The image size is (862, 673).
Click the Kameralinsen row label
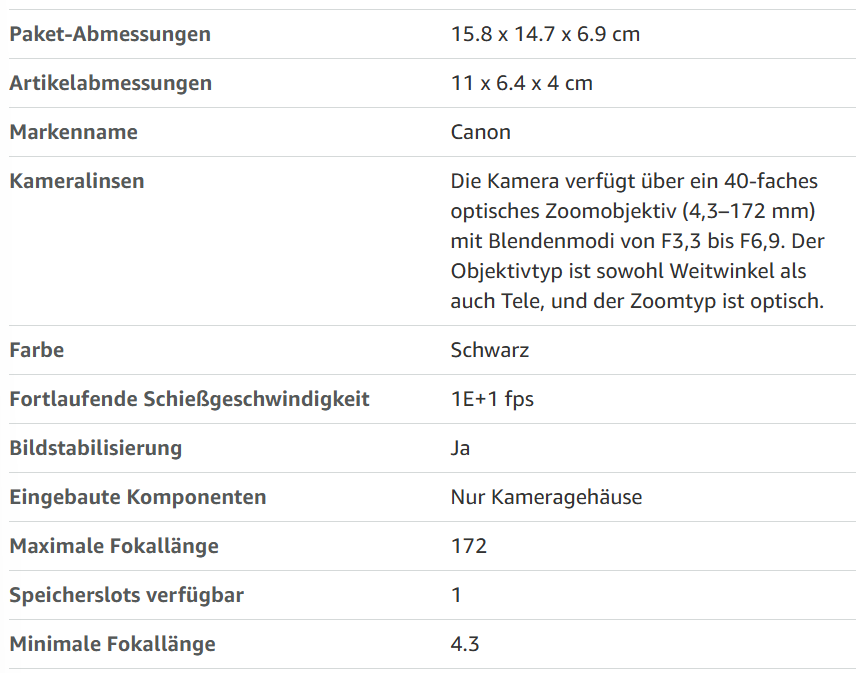[x=77, y=181]
